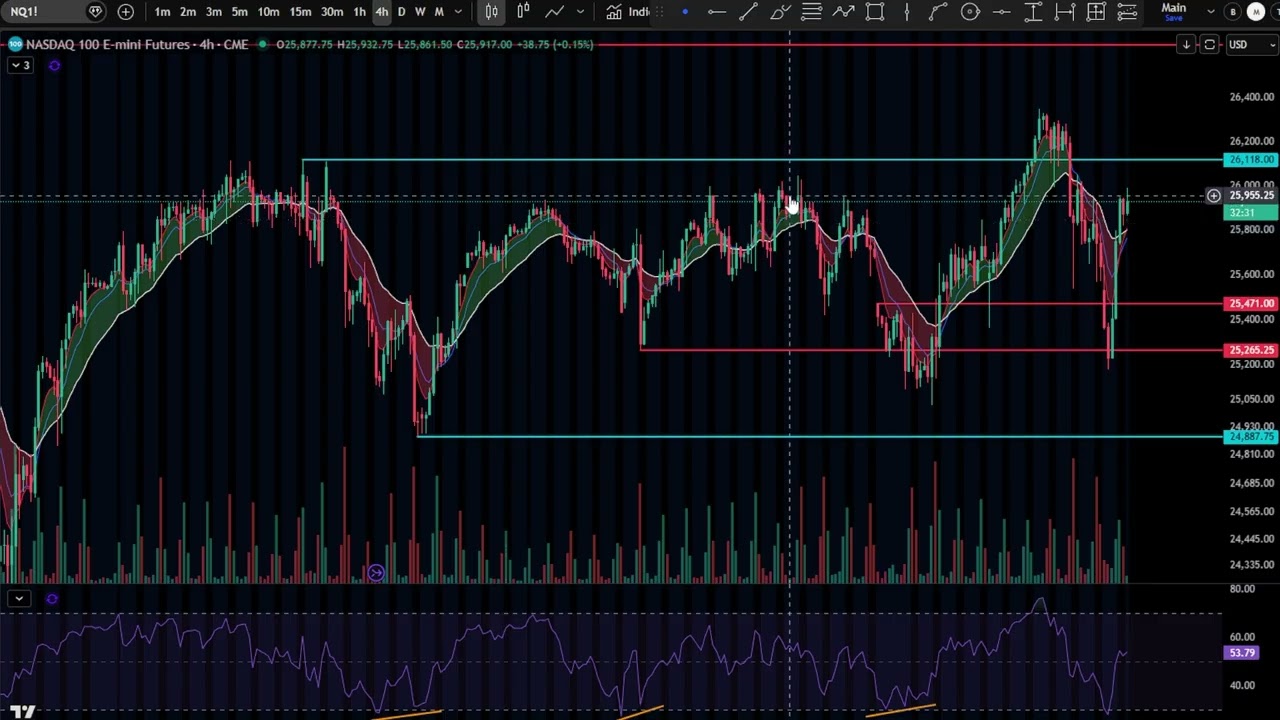Screen dimensions: 1280x720
Task: Click the 25,265.25 red price label
Action: 1251,350
